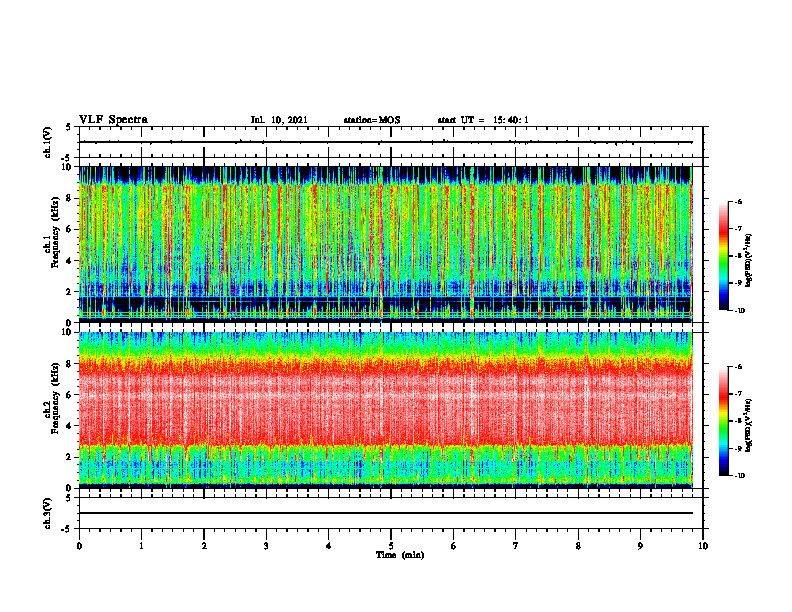Click the ch.3 voltage waveform trace

(x=386, y=513)
